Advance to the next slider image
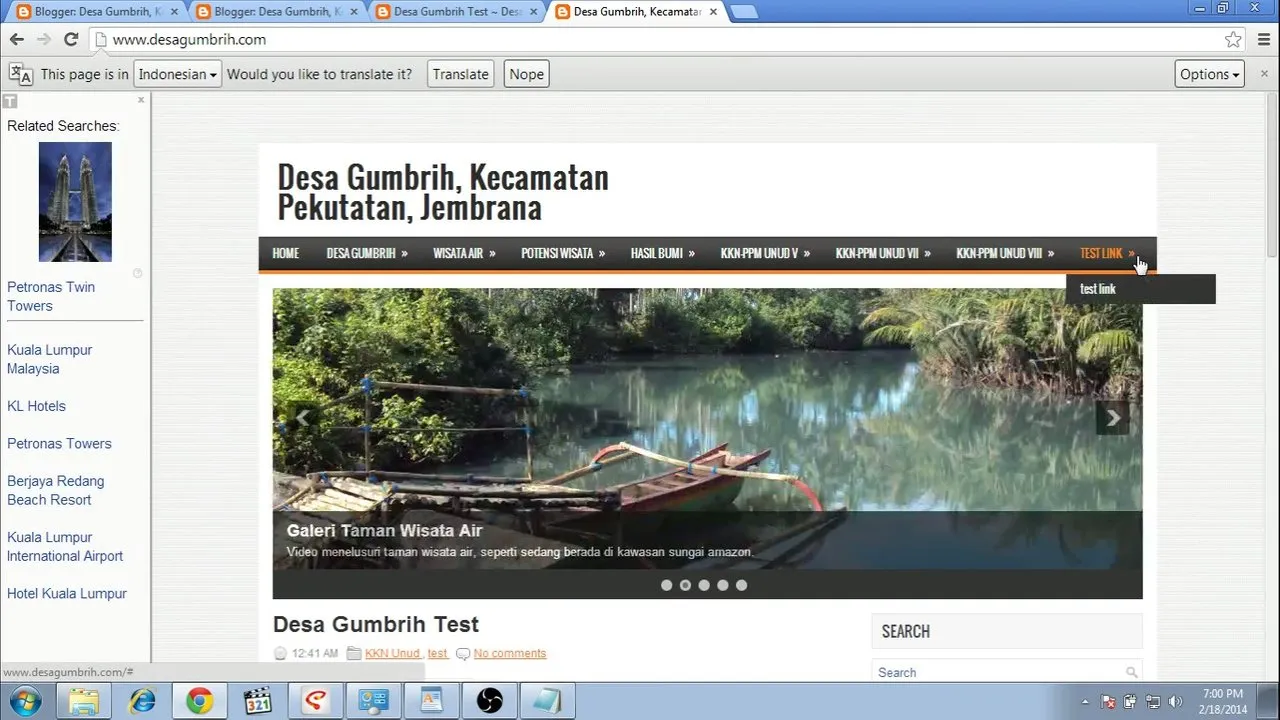Screen dimensions: 1280x720 pyautogui.click(x=1112, y=418)
